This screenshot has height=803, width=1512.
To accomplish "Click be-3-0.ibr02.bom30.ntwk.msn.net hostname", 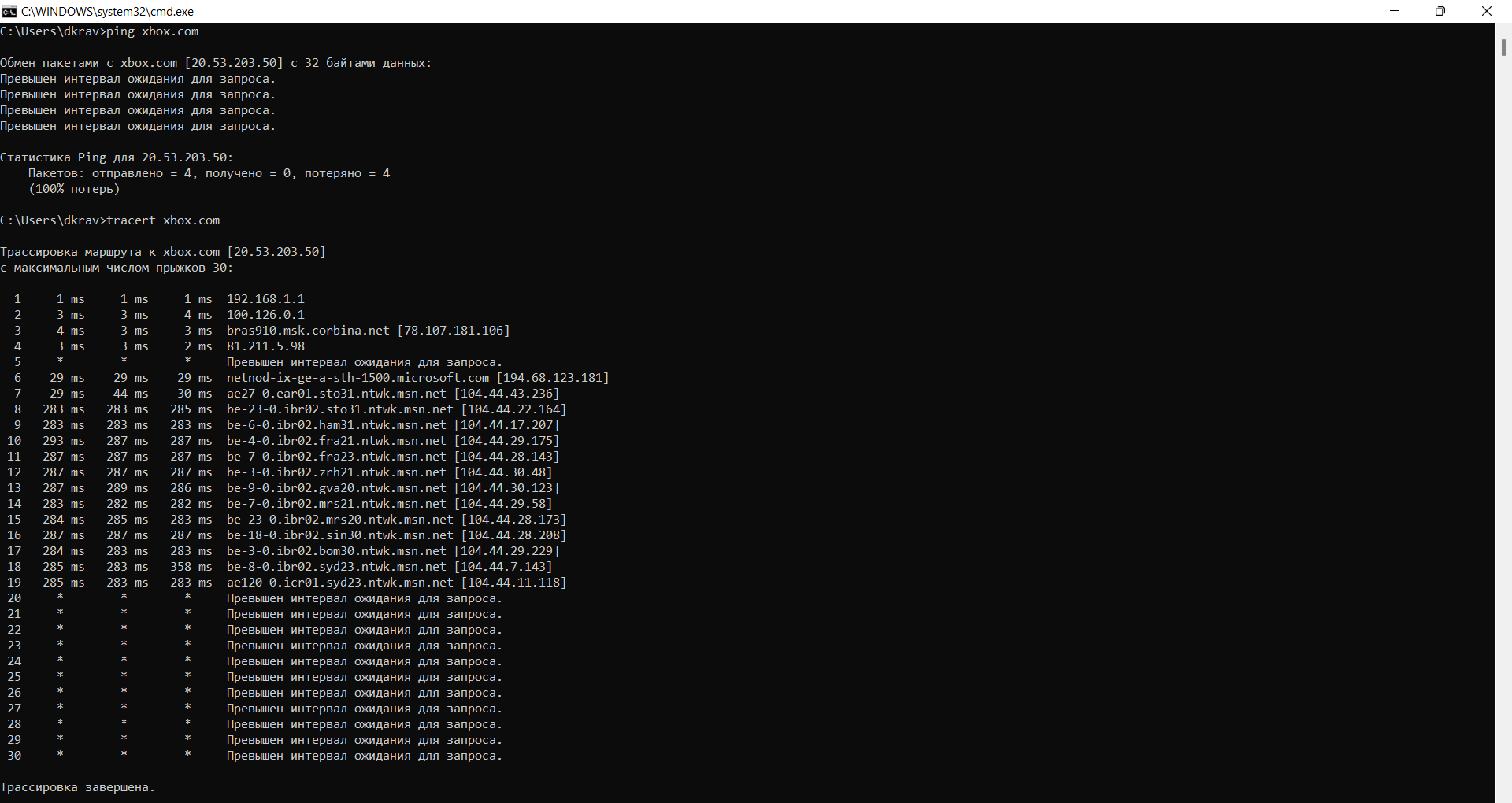I will click(x=336, y=551).
